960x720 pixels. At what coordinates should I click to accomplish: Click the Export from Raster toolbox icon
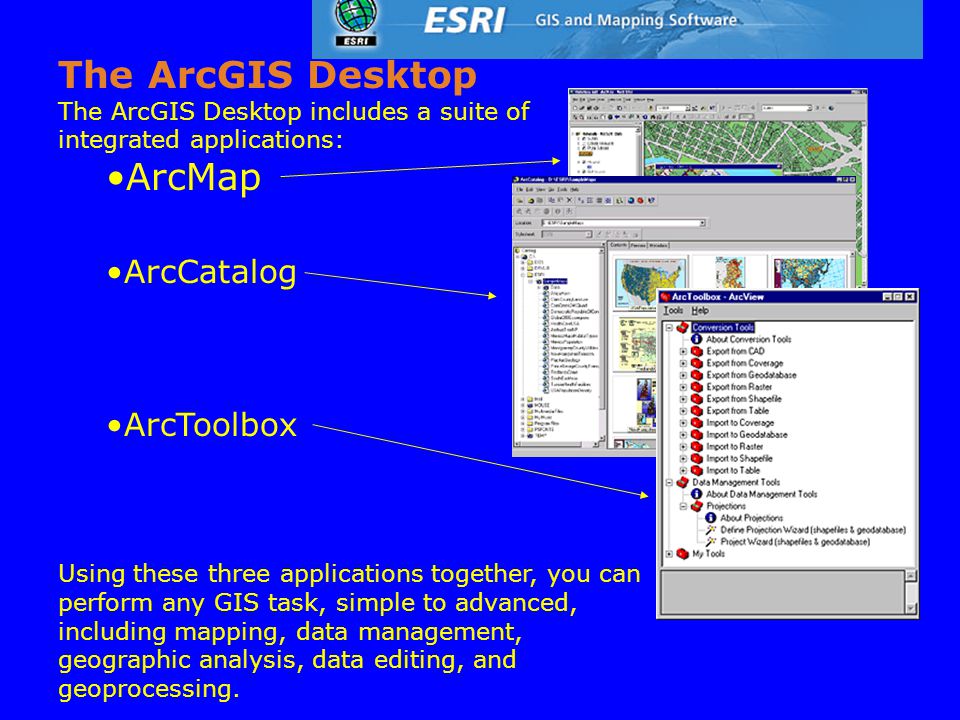(697, 387)
